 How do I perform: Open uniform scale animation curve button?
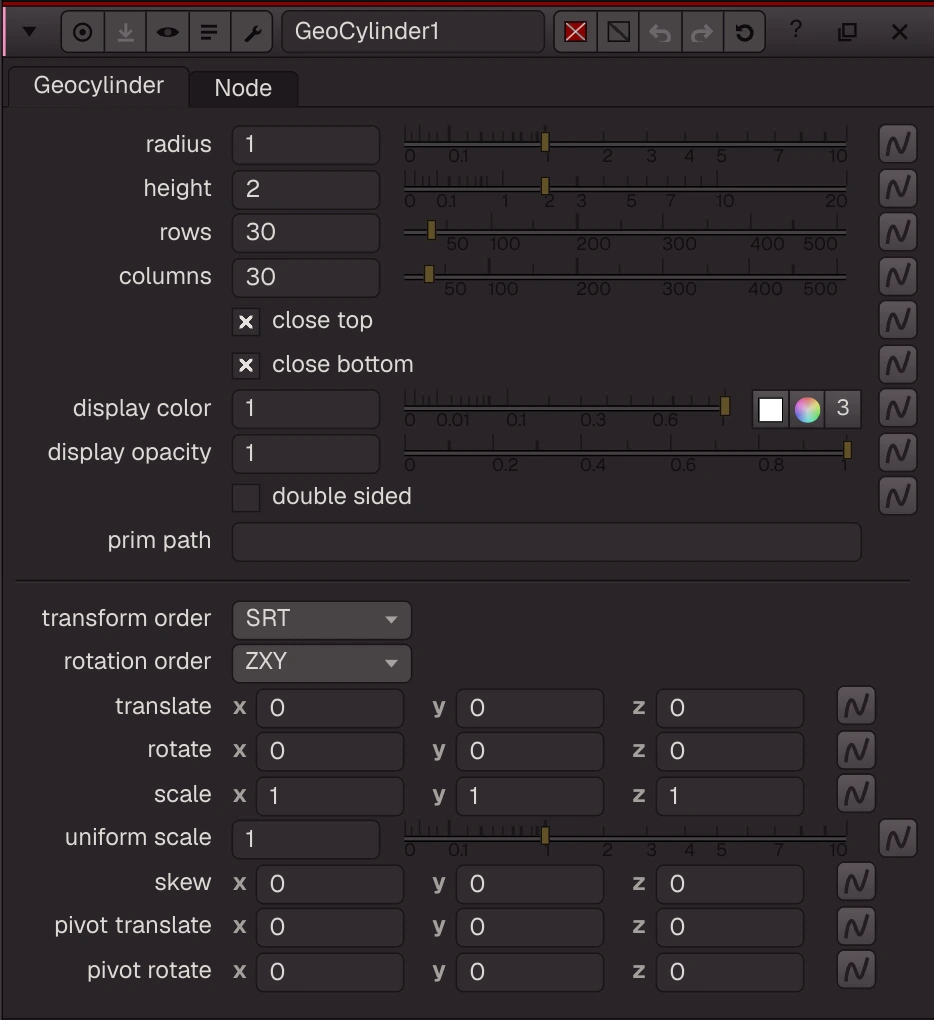tap(898, 838)
